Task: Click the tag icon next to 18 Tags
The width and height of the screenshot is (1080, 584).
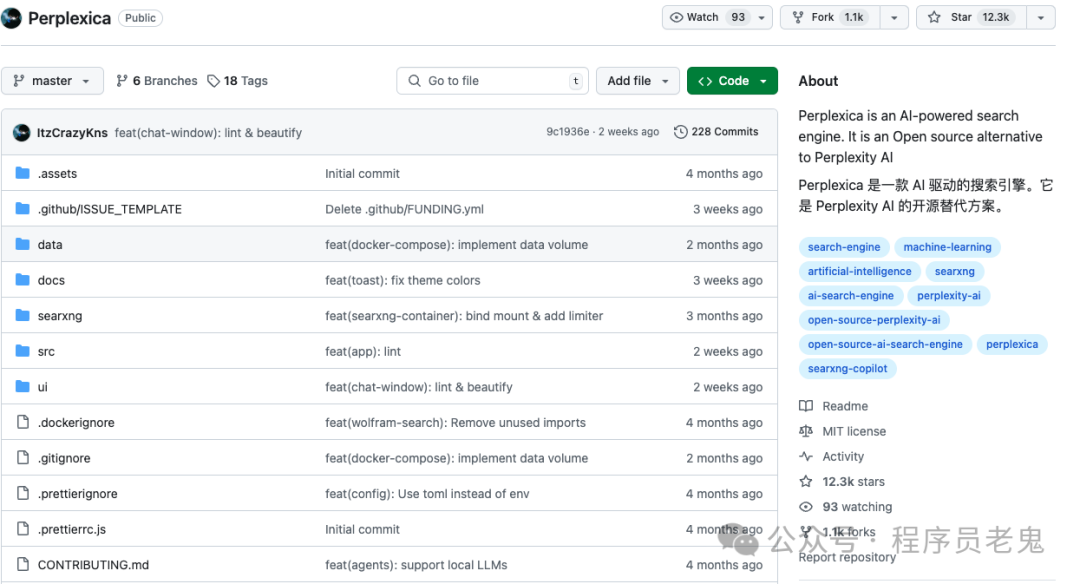Action: coord(214,81)
